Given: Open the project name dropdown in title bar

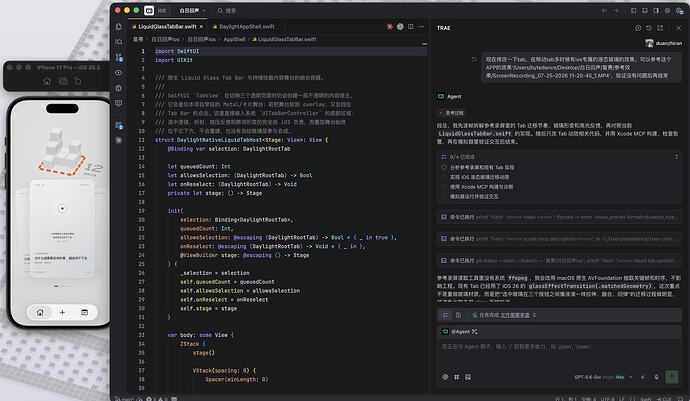Looking at the screenshot, I should [192, 11].
